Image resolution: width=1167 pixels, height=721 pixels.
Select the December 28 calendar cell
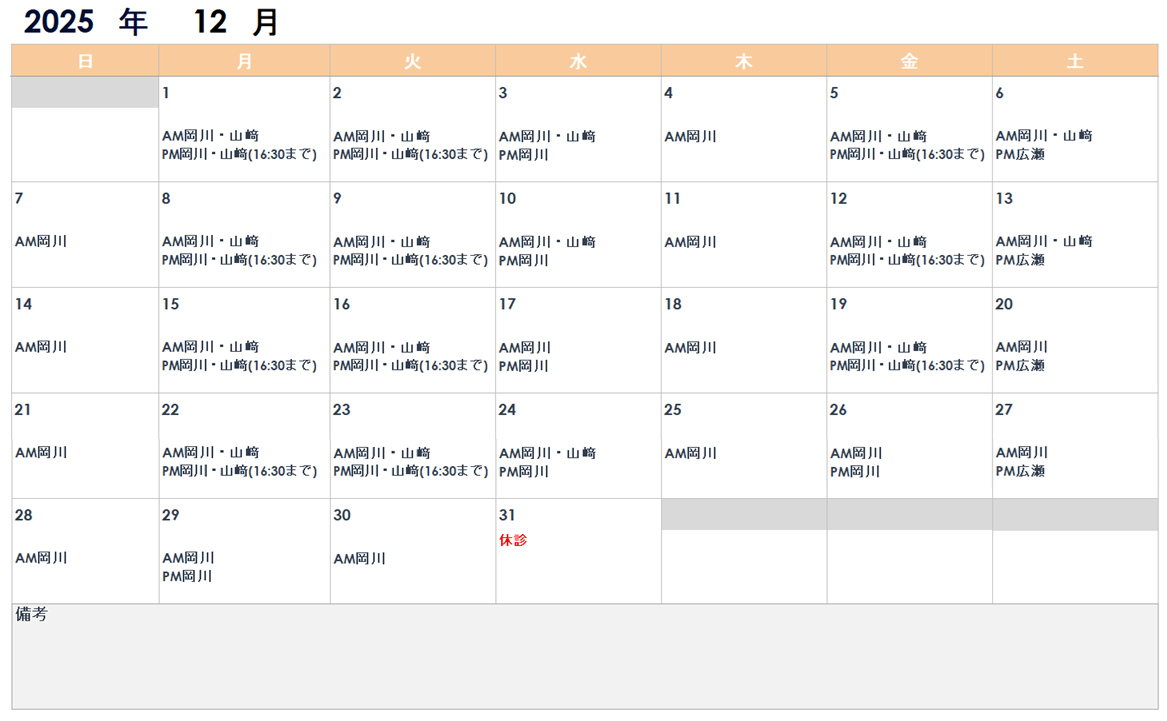(x=83, y=550)
